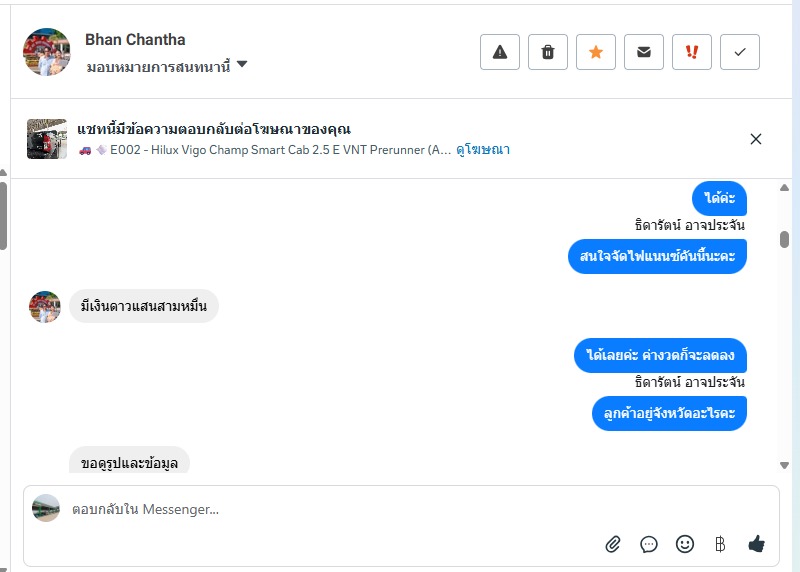Delete conversation with trash icon
The width and height of the screenshot is (800, 572).
(x=548, y=52)
